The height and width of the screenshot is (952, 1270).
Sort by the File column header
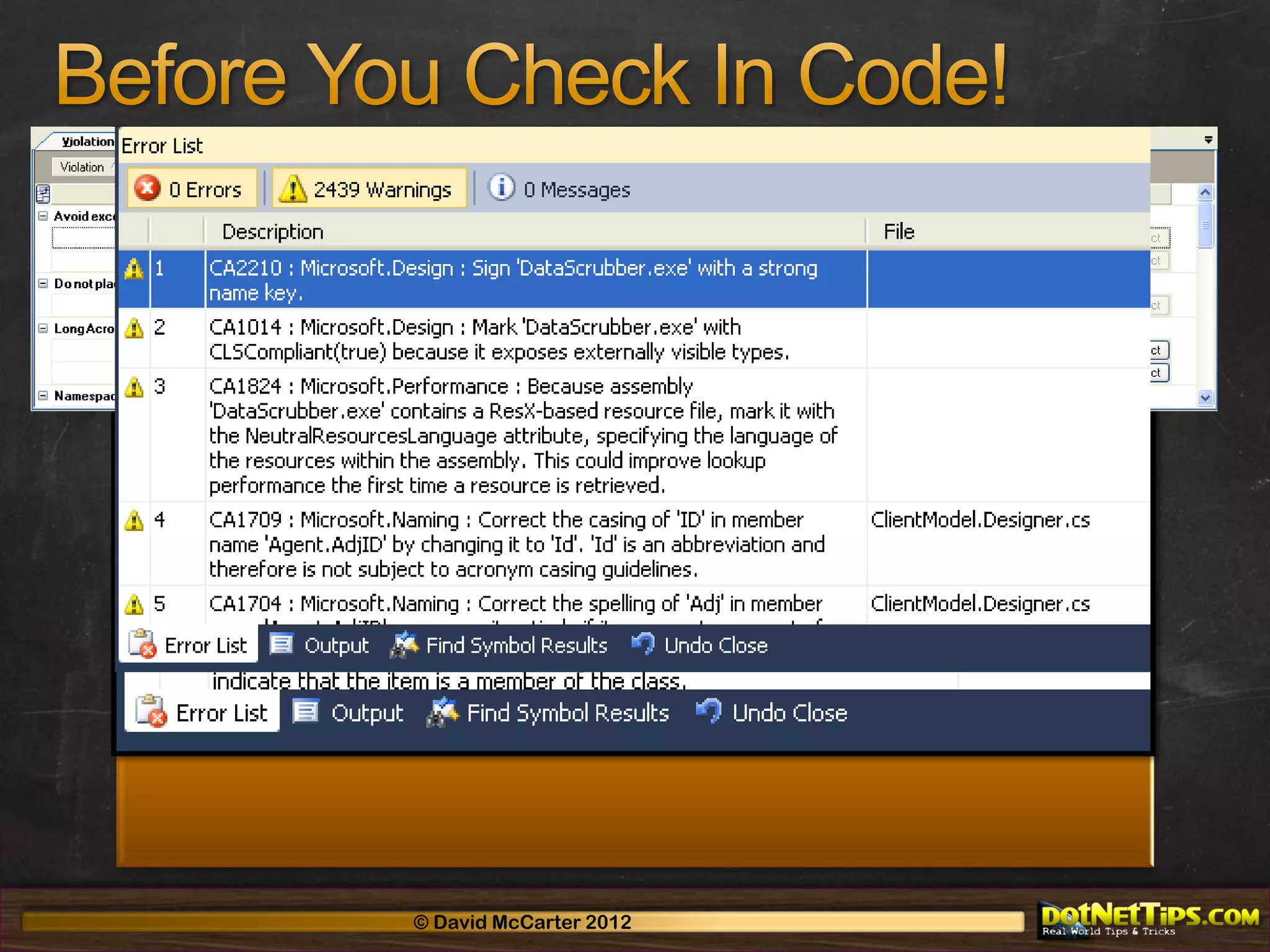[x=1008, y=232]
